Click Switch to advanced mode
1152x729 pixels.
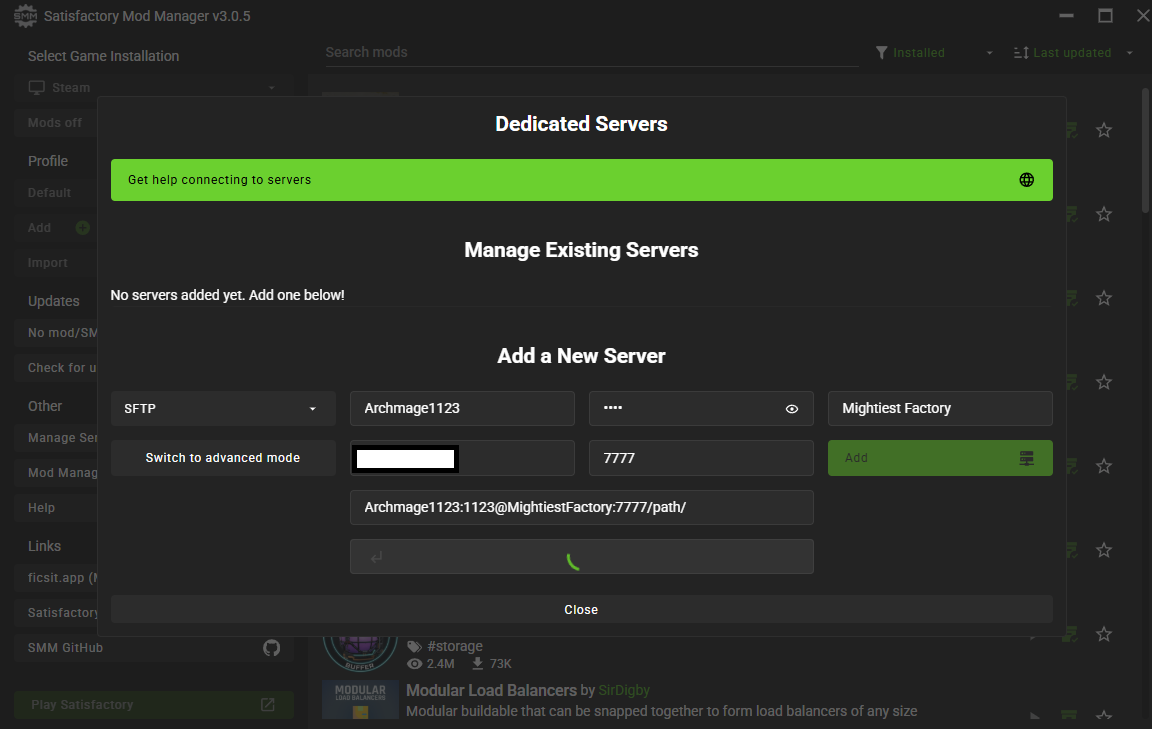tap(223, 458)
